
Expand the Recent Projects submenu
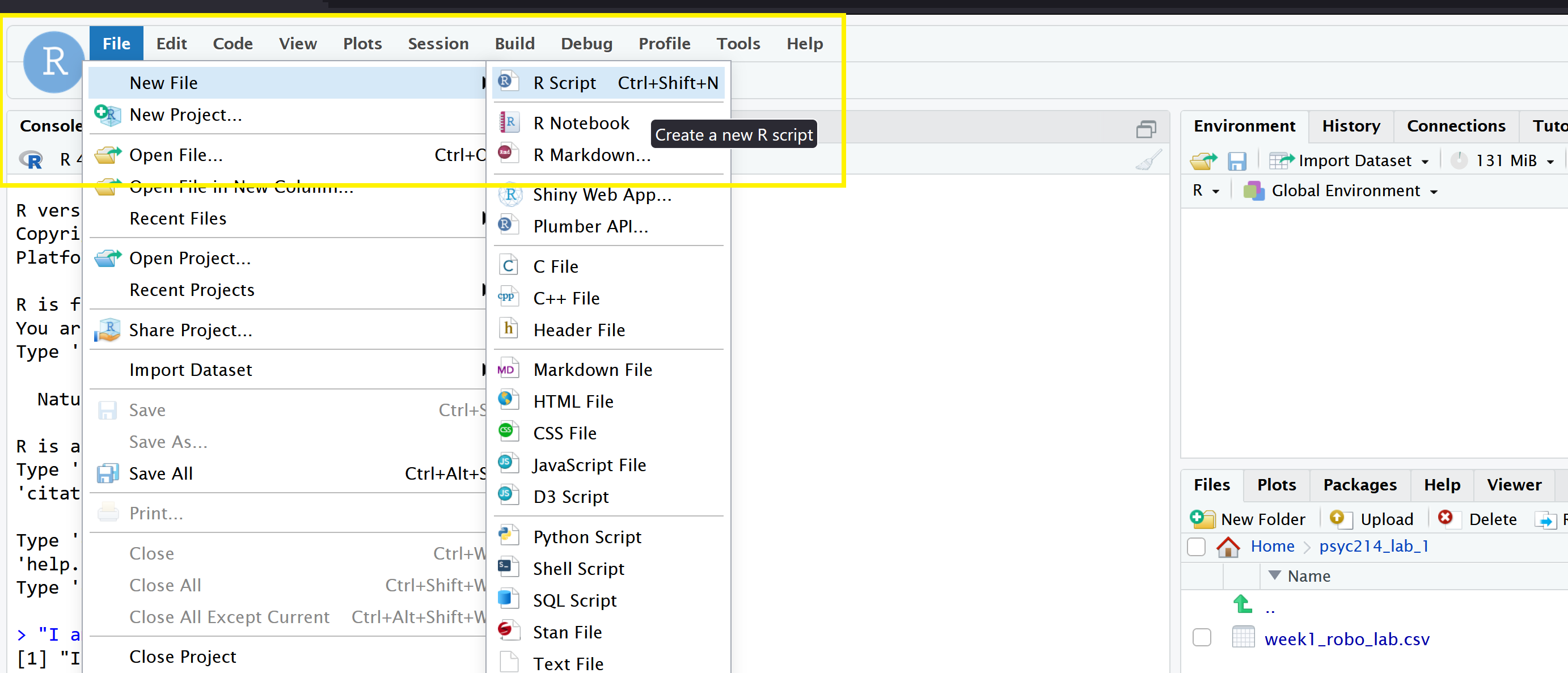pyautogui.click(x=288, y=289)
